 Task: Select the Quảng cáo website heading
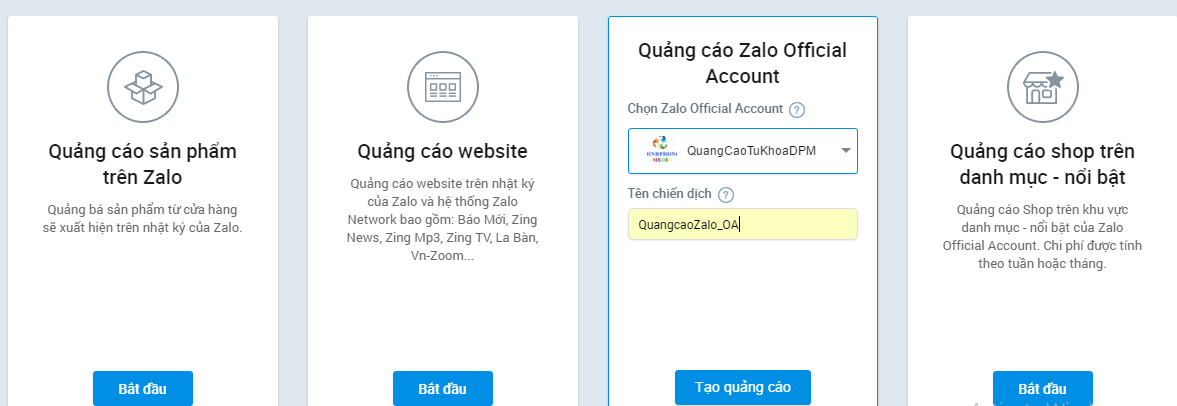(443, 152)
